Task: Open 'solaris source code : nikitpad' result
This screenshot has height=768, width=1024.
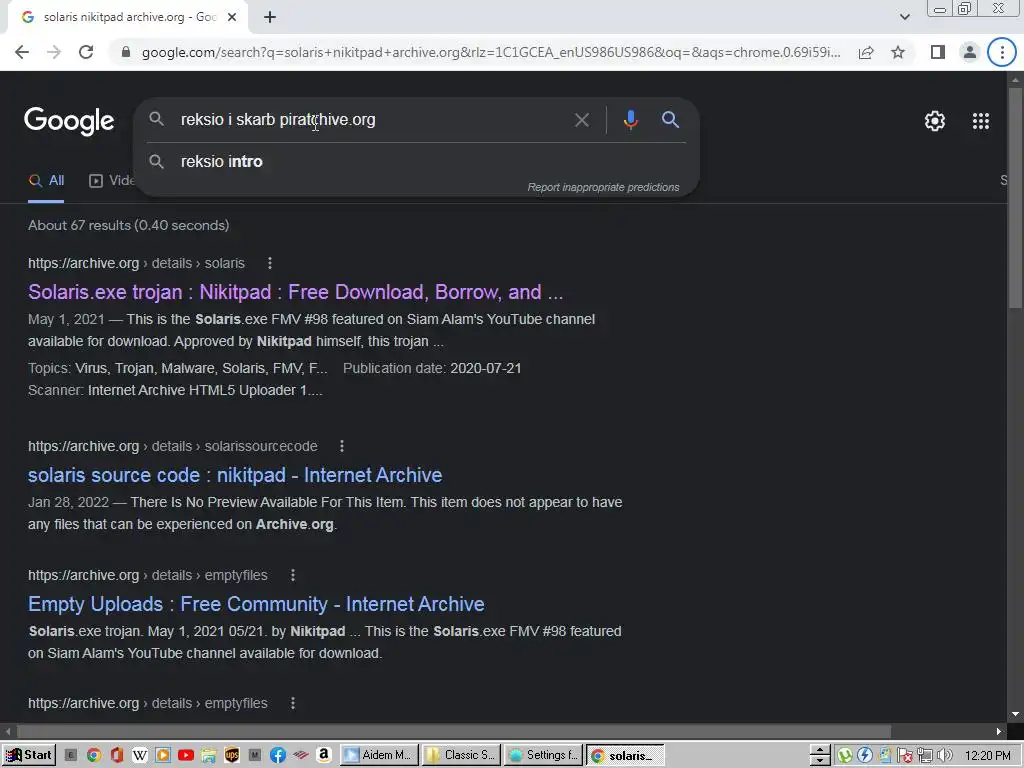Action: pyautogui.click(x=235, y=475)
